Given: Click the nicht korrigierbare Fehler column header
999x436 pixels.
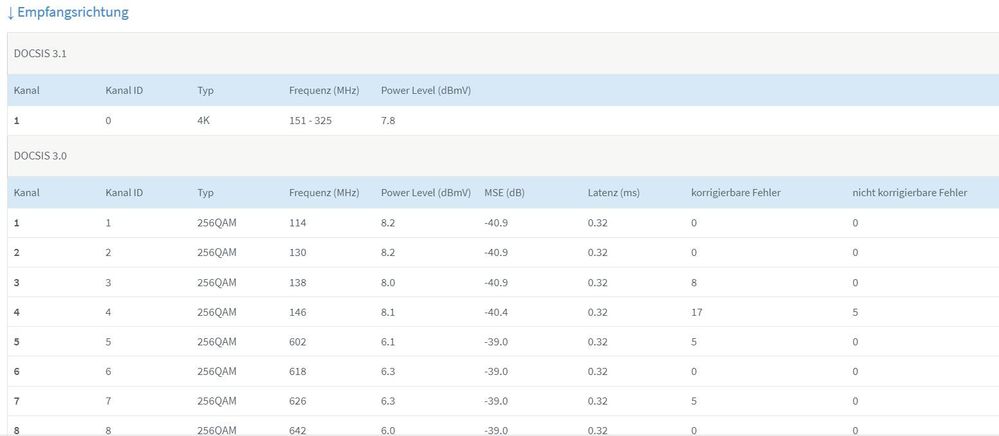Looking at the screenshot, I should coord(909,192).
